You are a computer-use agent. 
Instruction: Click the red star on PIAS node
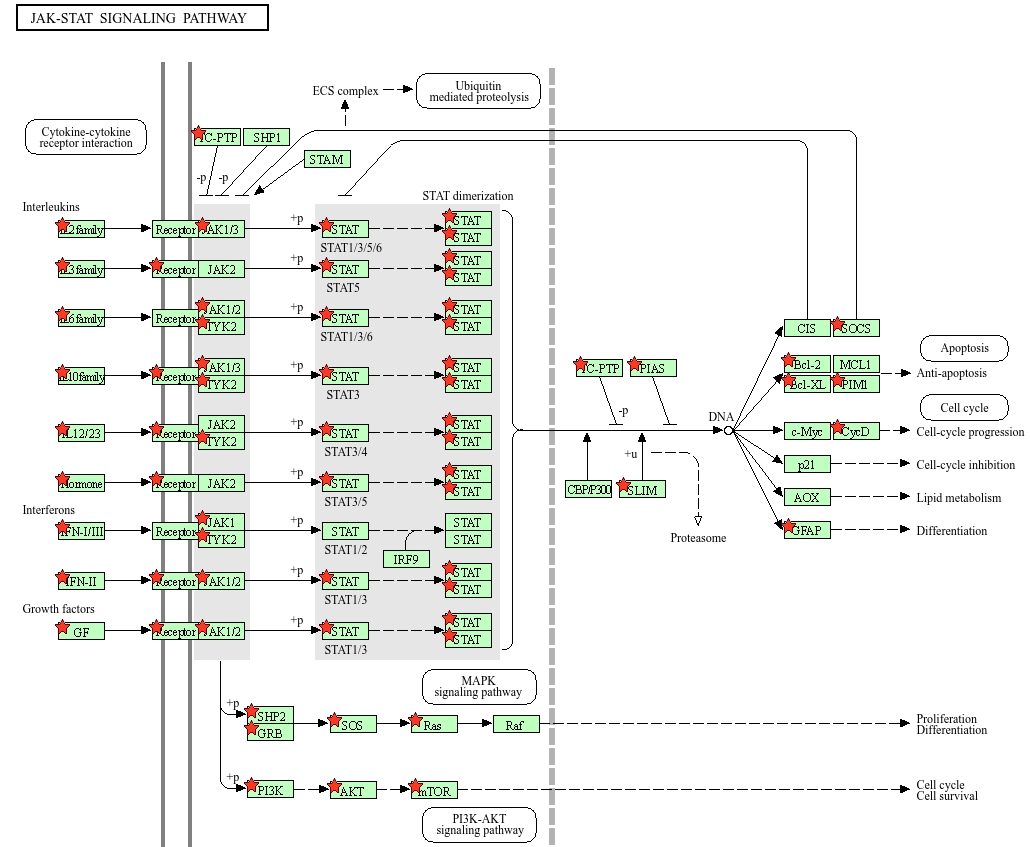(x=634, y=364)
